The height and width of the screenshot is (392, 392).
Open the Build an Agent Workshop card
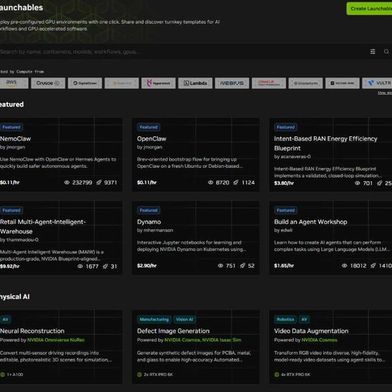click(331, 238)
